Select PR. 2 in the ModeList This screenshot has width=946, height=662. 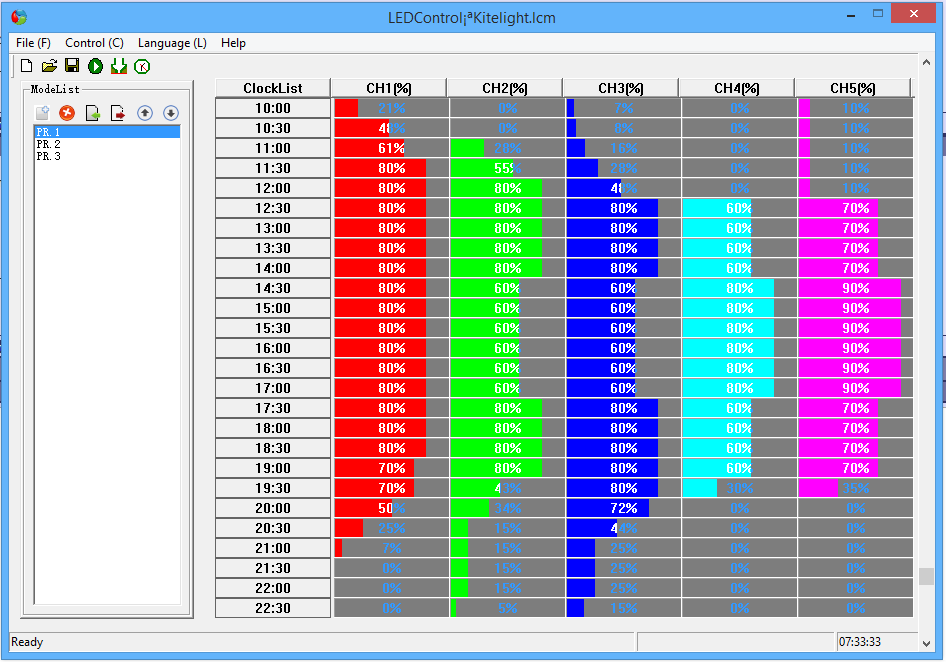click(x=107, y=144)
